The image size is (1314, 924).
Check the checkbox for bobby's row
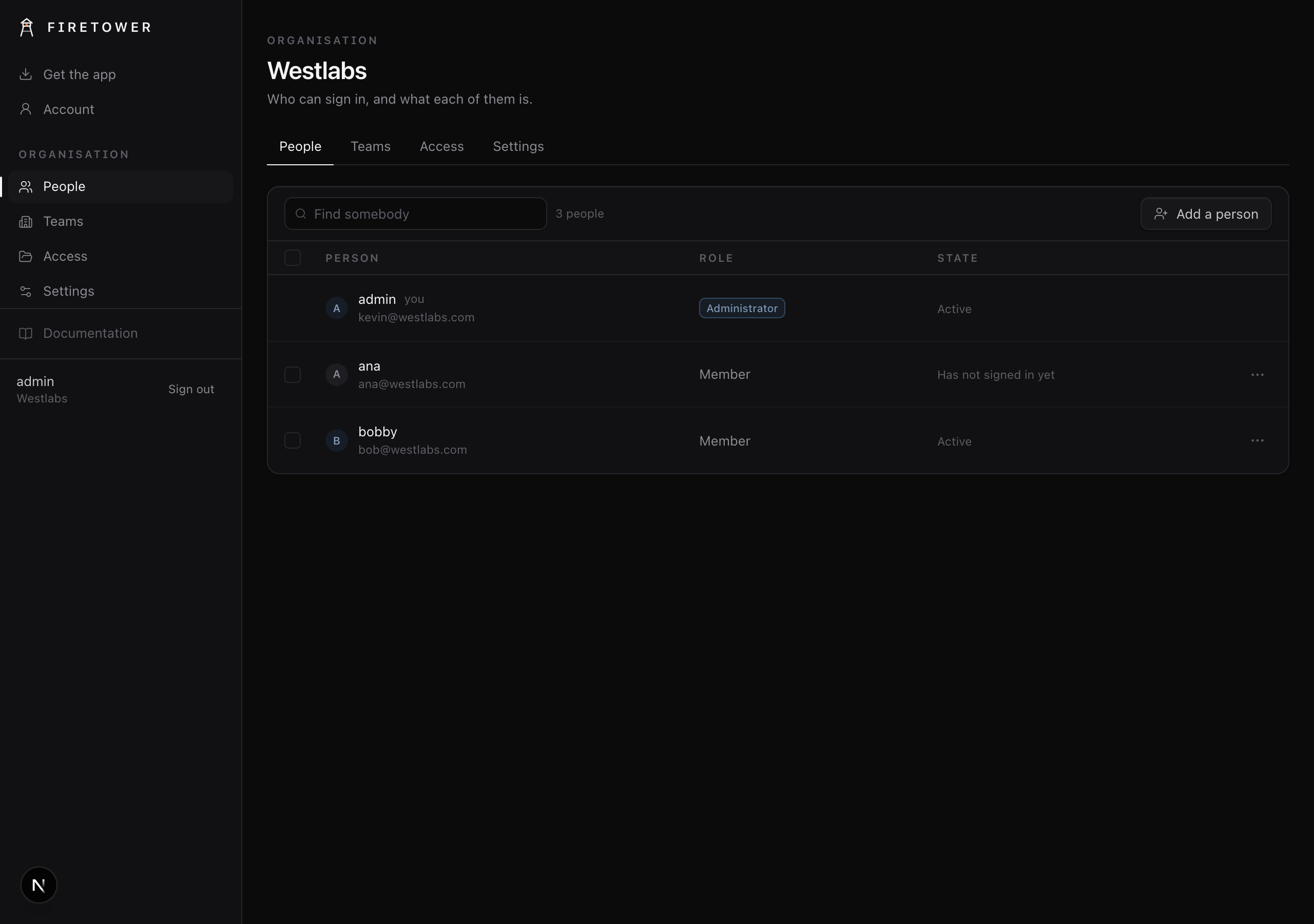pyautogui.click(x=293, y=440)
